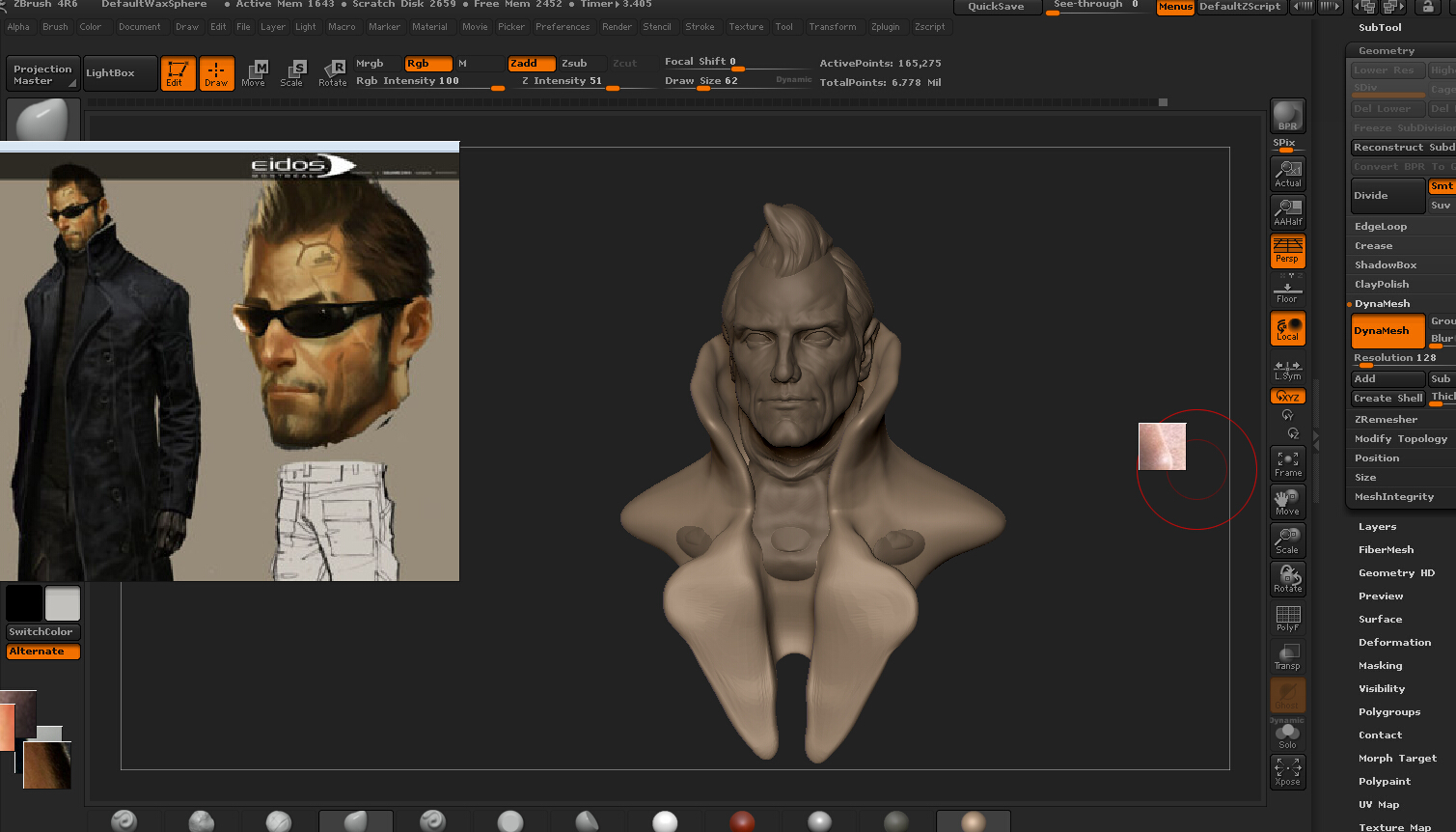Toggle PolyF polyframe display
This screenshot has height=832, width=1456.
[x=1287, y=618]
